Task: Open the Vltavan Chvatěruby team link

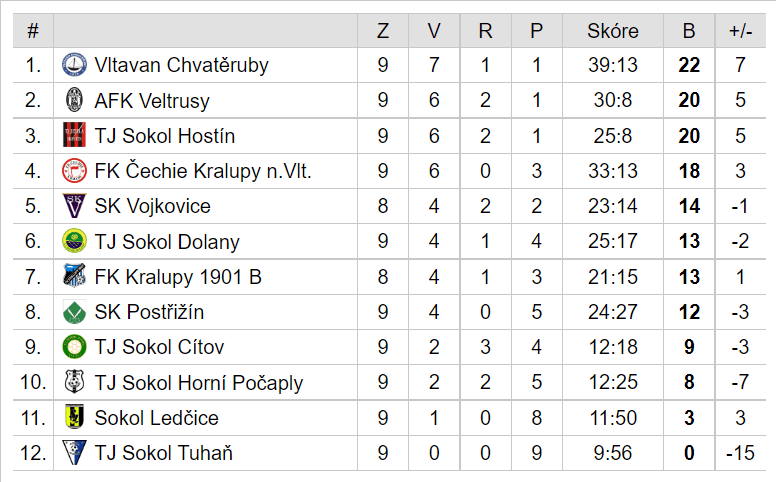Action: point(181,65)
